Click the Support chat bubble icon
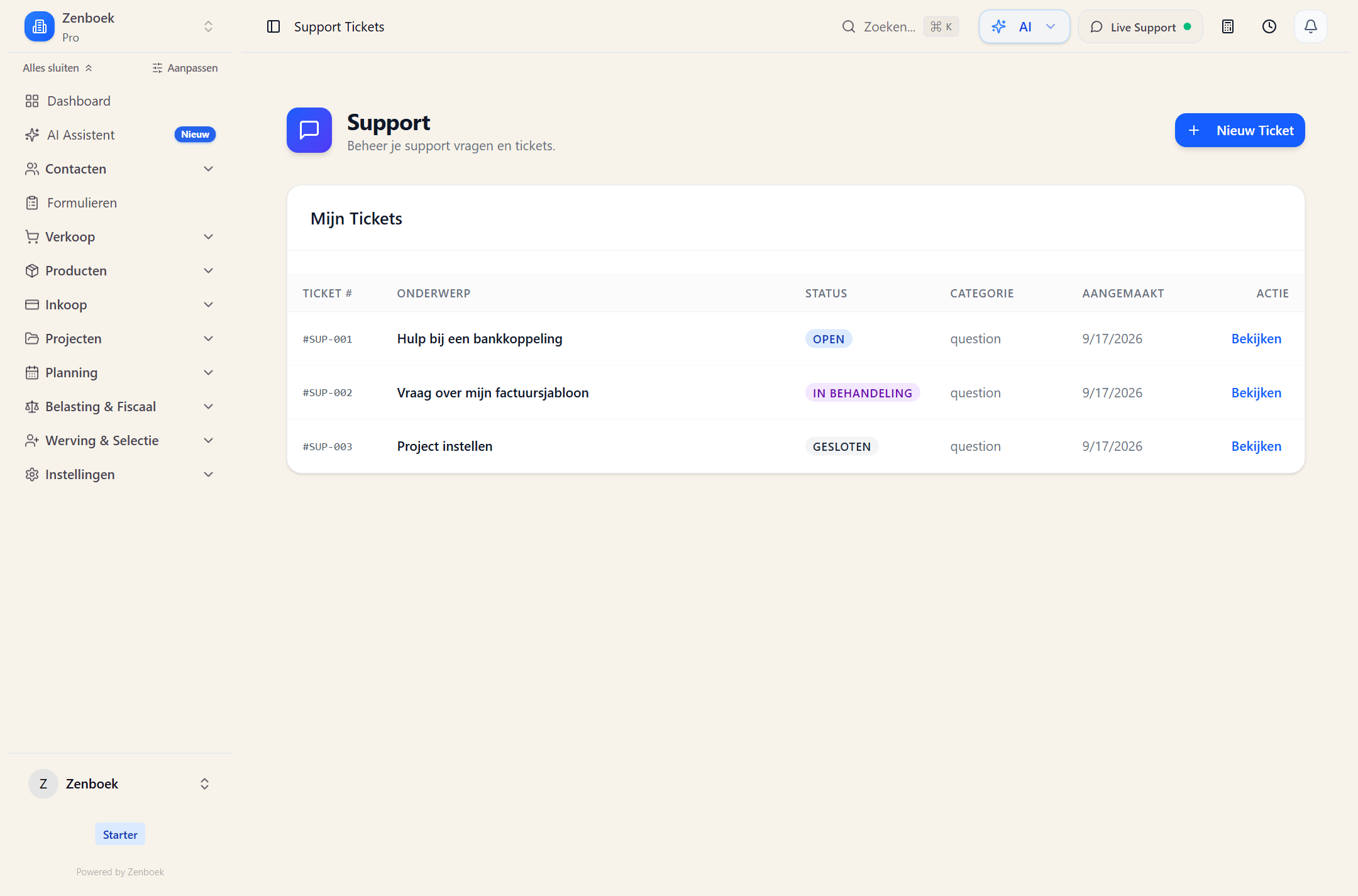This screenshot has width=1358, height=896. 309,130
